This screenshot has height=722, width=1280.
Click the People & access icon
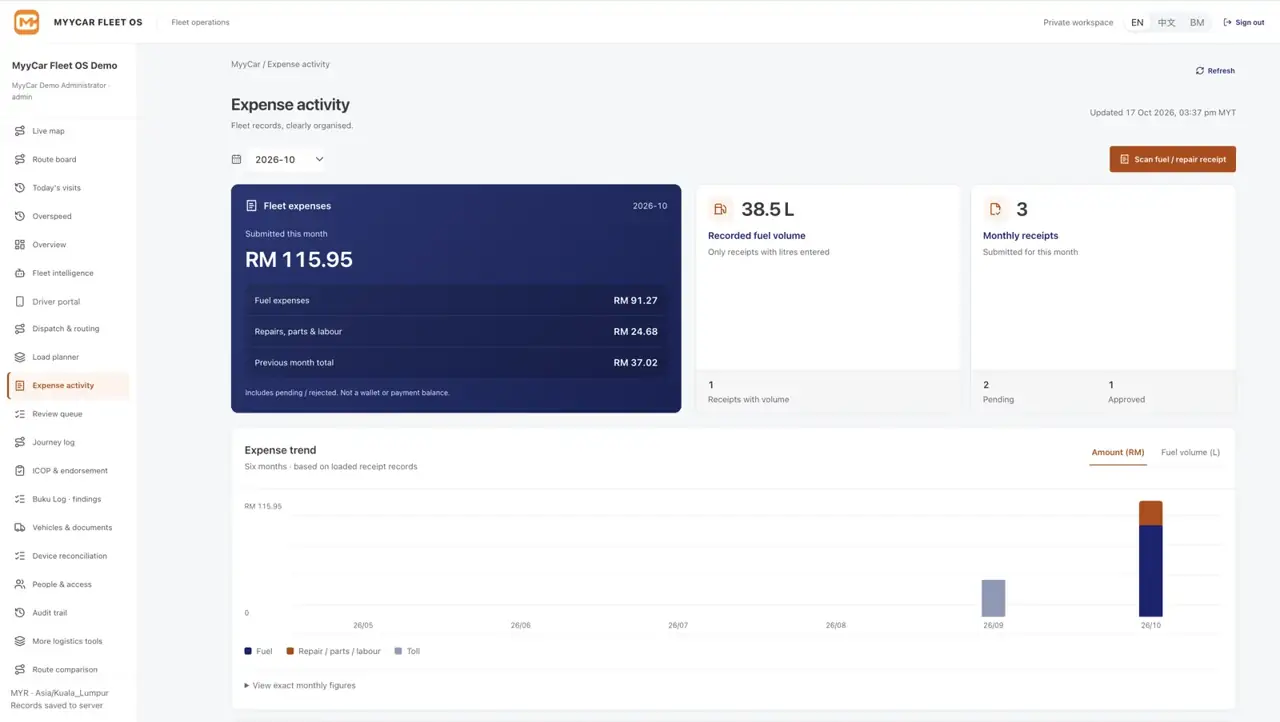tap(20, 584)
